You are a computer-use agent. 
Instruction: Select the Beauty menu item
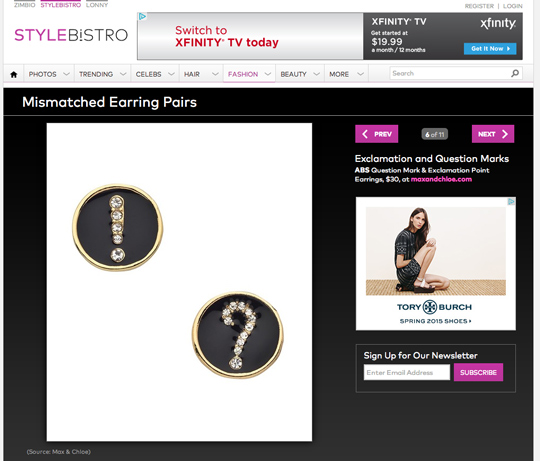coord(293,74)
